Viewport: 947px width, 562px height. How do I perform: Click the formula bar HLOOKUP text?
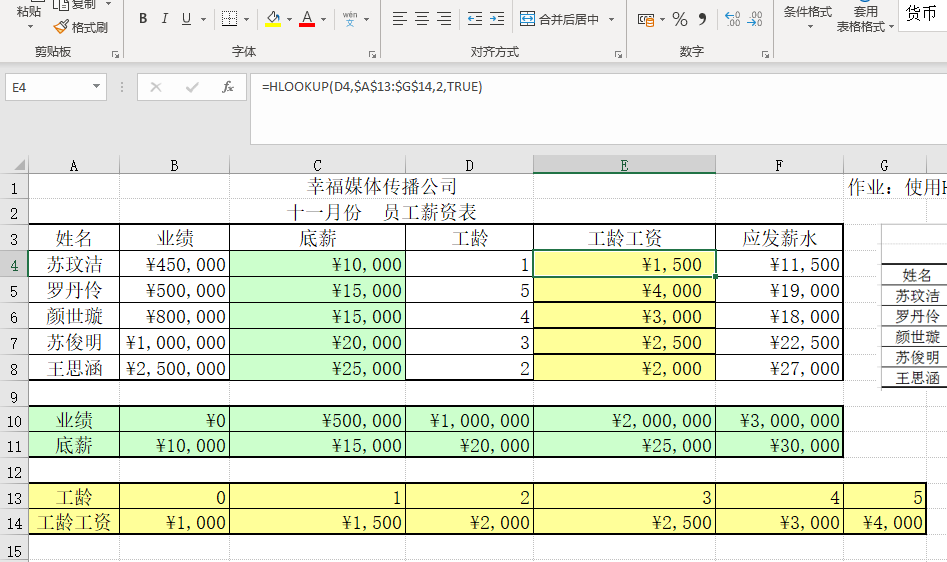(372, 87)
